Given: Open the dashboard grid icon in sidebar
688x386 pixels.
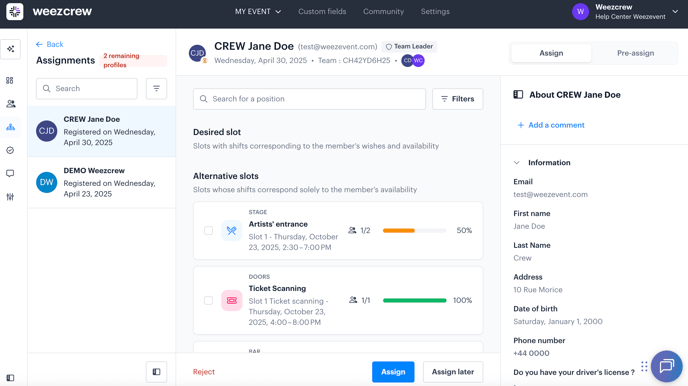Looking at the screenshot, I should [x=10, y=80].
